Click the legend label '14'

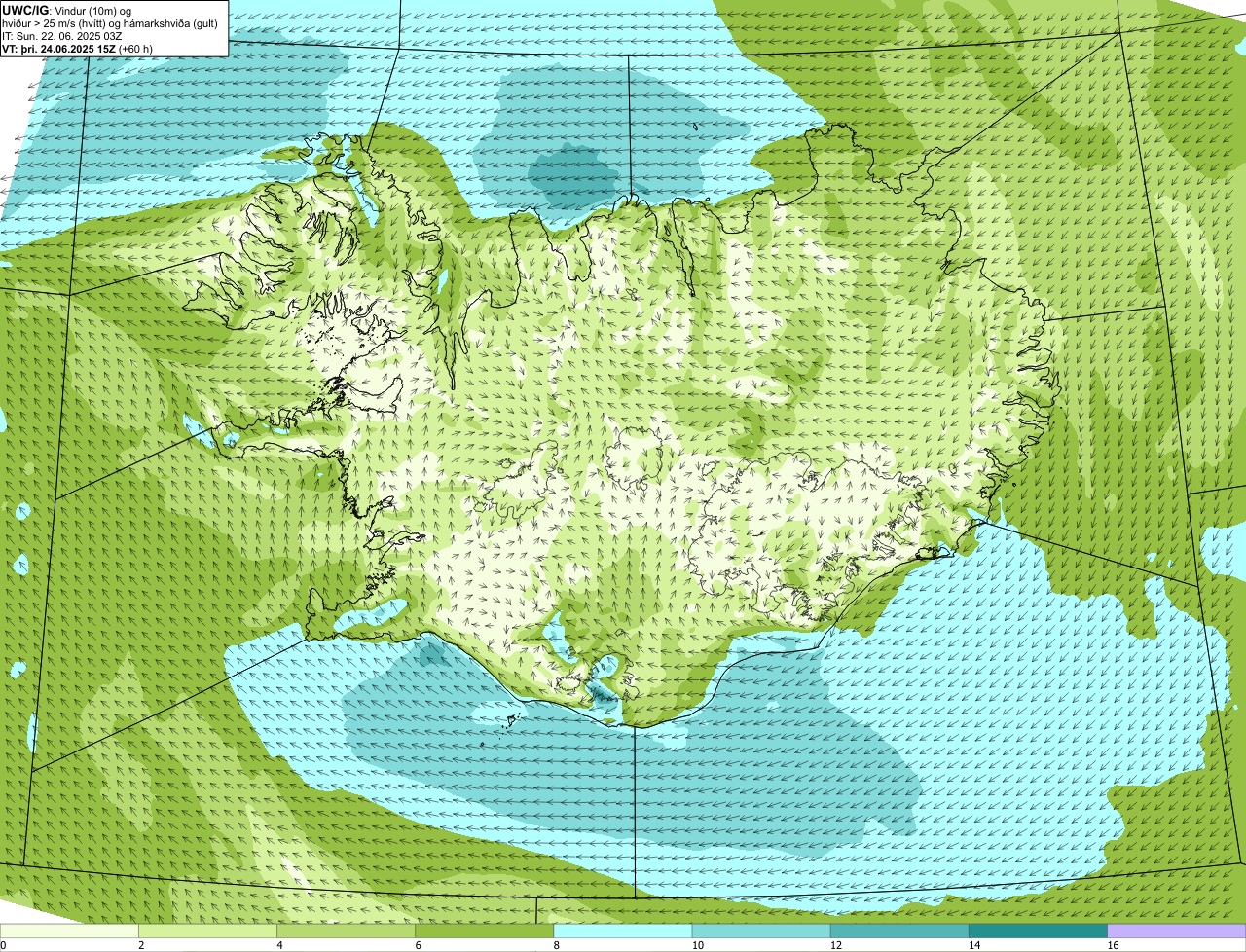tap(974, 945)
